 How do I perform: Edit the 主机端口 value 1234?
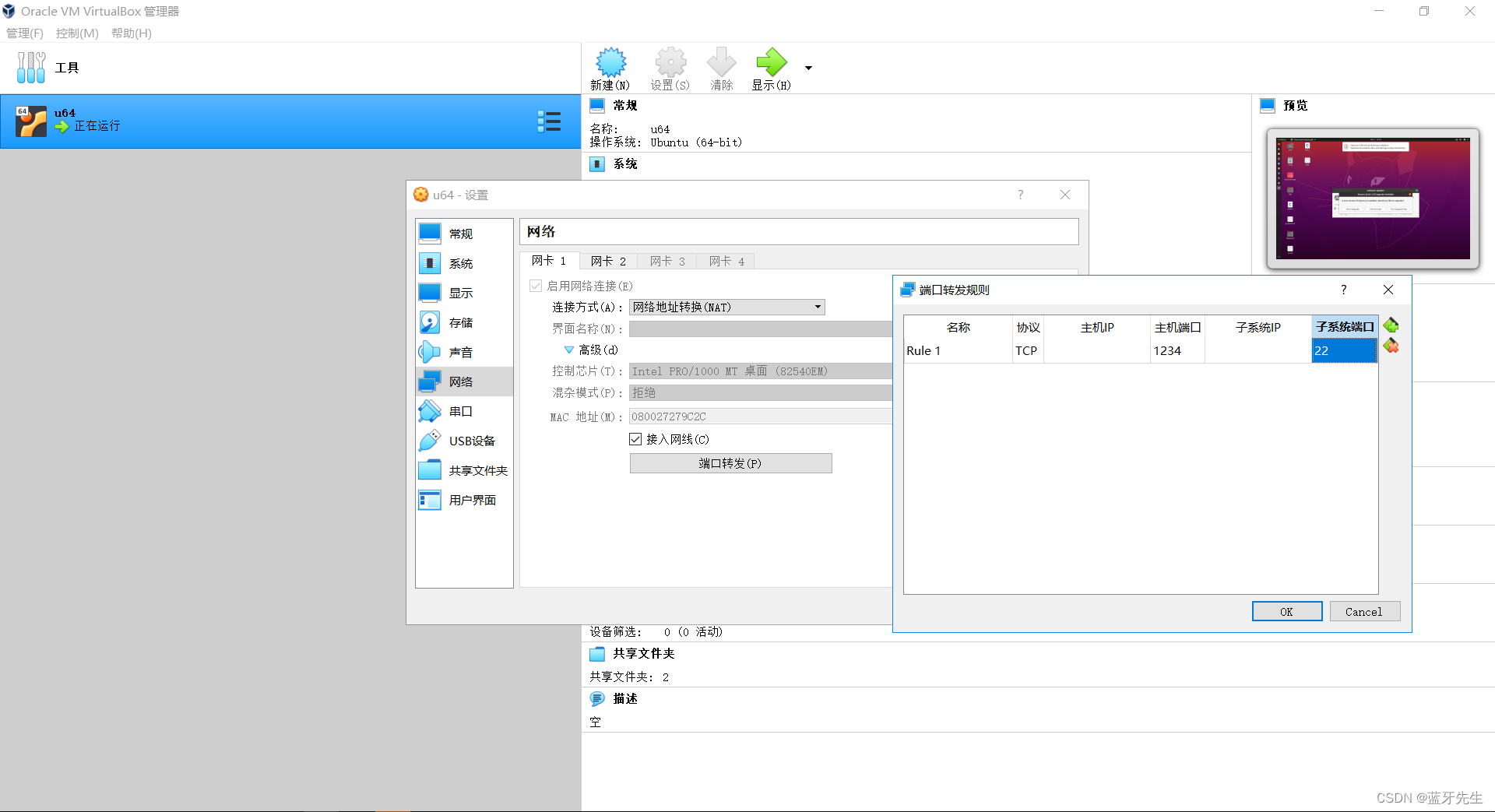(1176, 350)
